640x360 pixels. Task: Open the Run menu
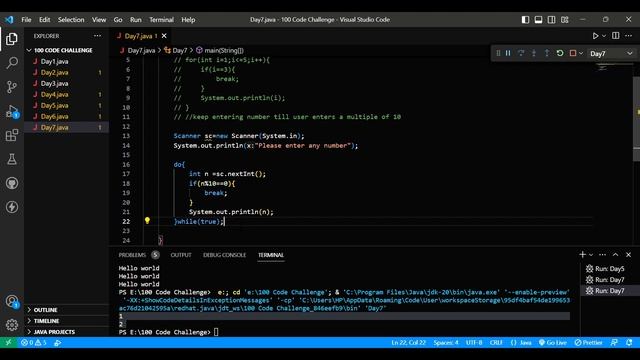(x=136, y=20)
